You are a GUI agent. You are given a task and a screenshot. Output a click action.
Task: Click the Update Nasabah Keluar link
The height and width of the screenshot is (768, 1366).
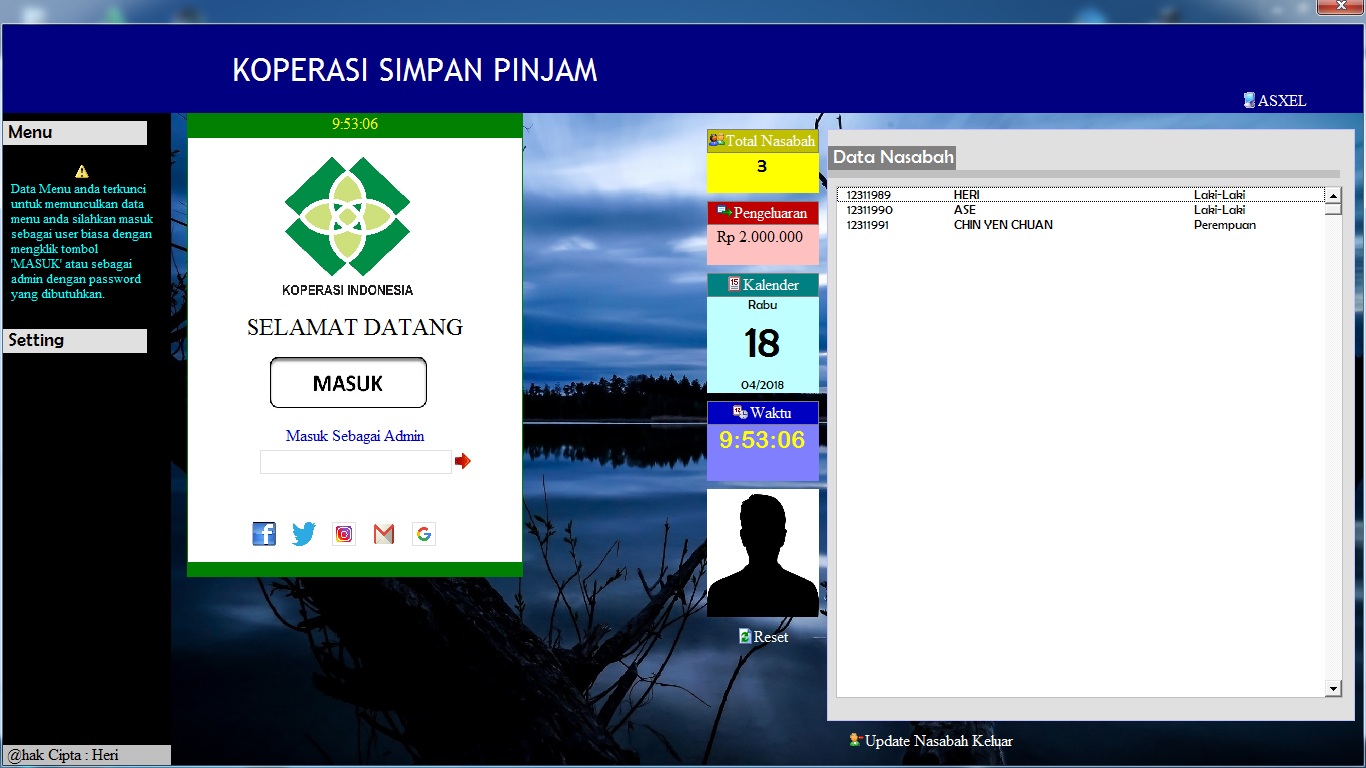[940, 741]
